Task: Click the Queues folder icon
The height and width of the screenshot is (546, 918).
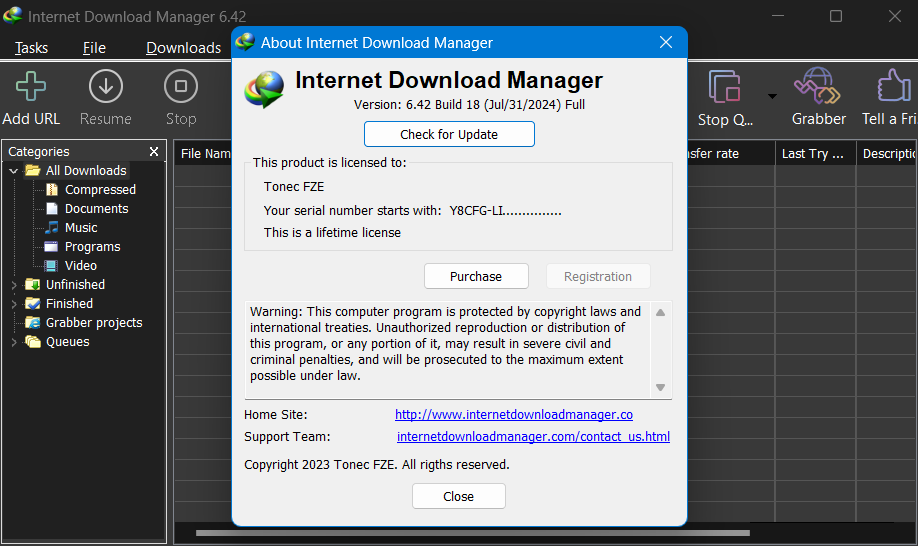Action: click(33, 341)
